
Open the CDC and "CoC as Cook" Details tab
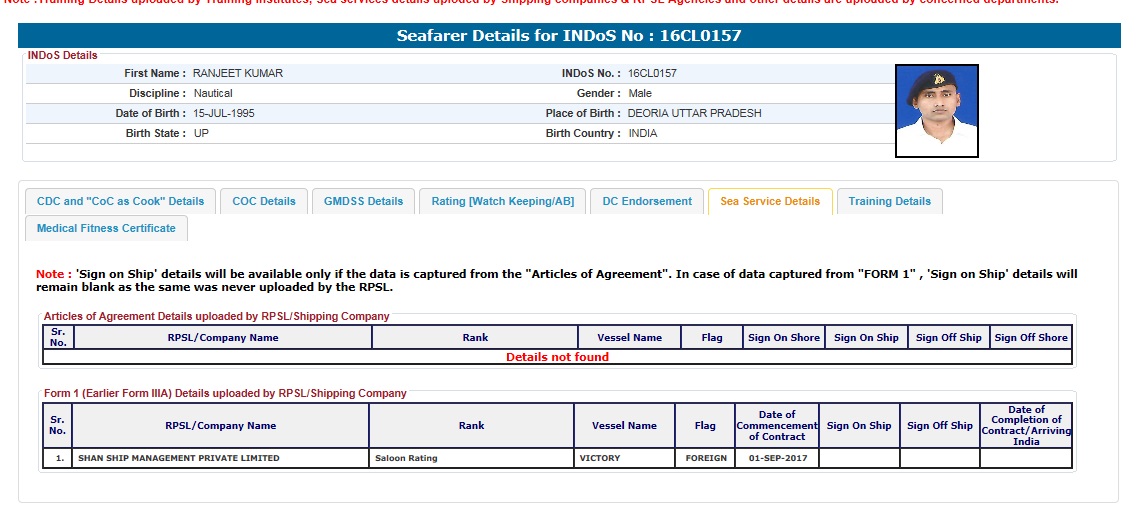point(120,201)
